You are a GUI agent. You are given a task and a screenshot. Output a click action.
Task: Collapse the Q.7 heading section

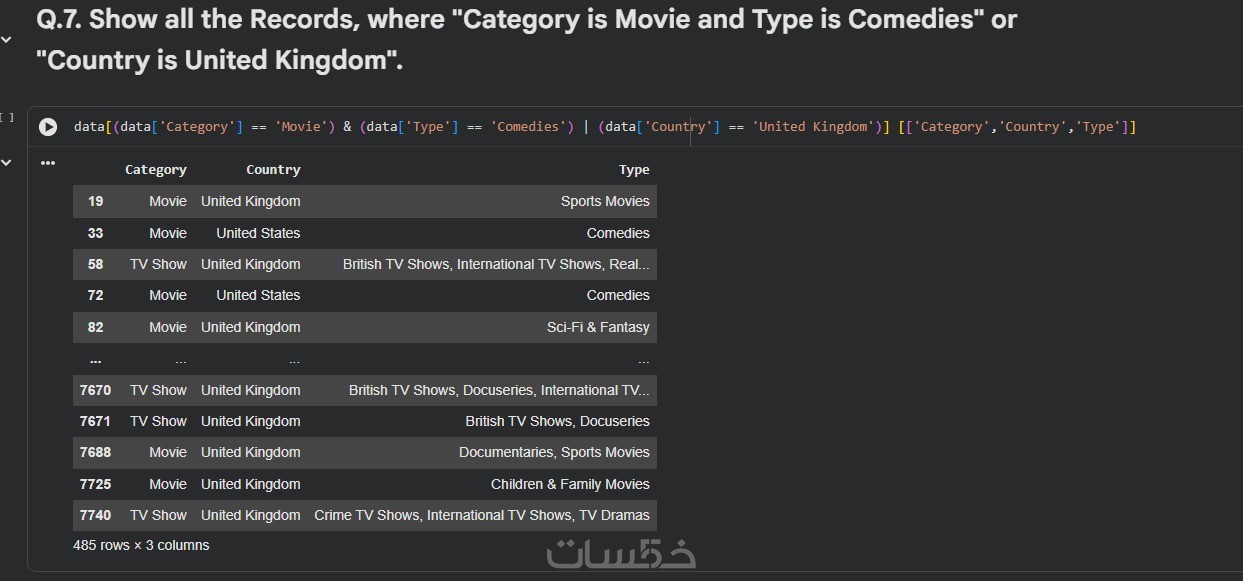[x=7, y=40]
